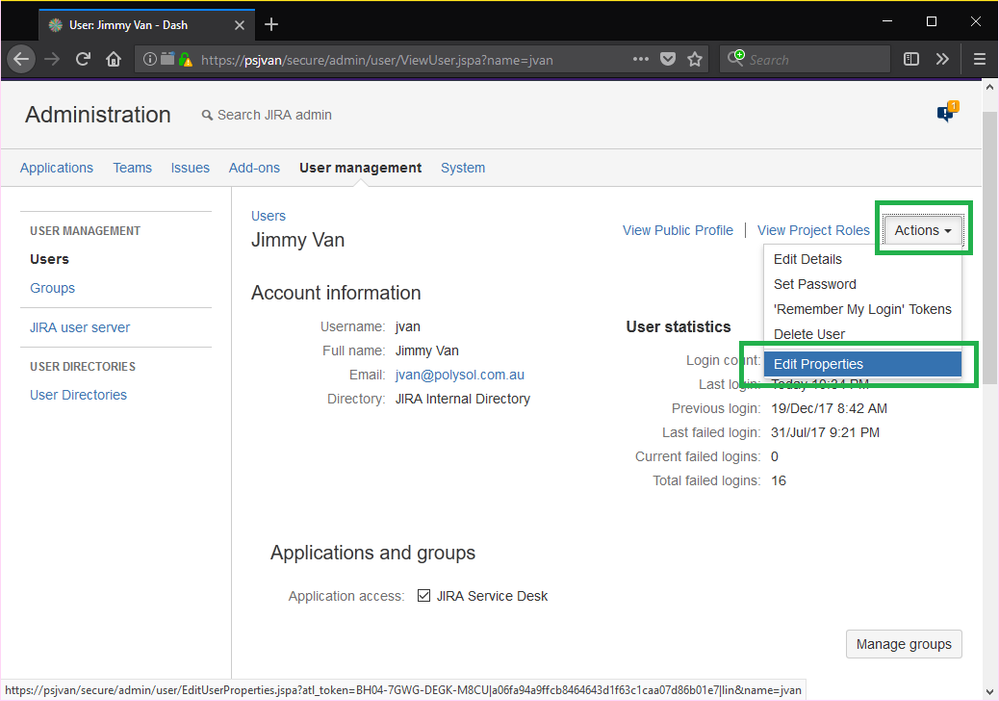The image size is (999, 701).
Task: Click the Search JIRA admin field
Action: 274,115
